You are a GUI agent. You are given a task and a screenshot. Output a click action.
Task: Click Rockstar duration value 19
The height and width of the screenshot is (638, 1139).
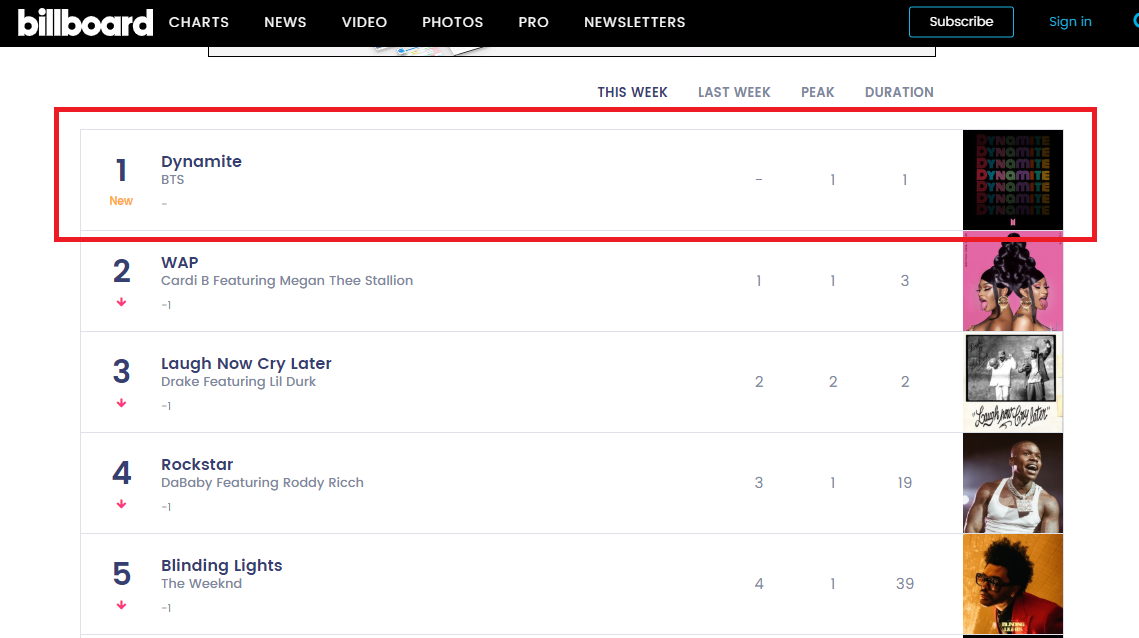(904, 482)
